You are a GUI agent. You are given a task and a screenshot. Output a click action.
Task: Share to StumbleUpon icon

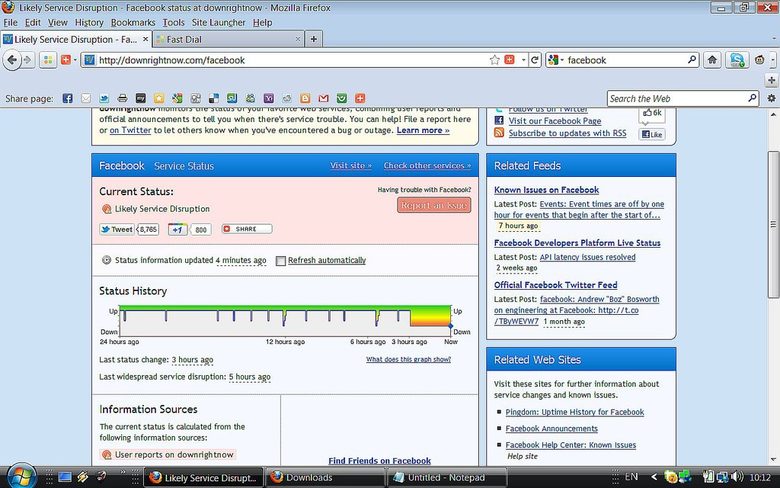pyautogui.click(x=232, y=98)
